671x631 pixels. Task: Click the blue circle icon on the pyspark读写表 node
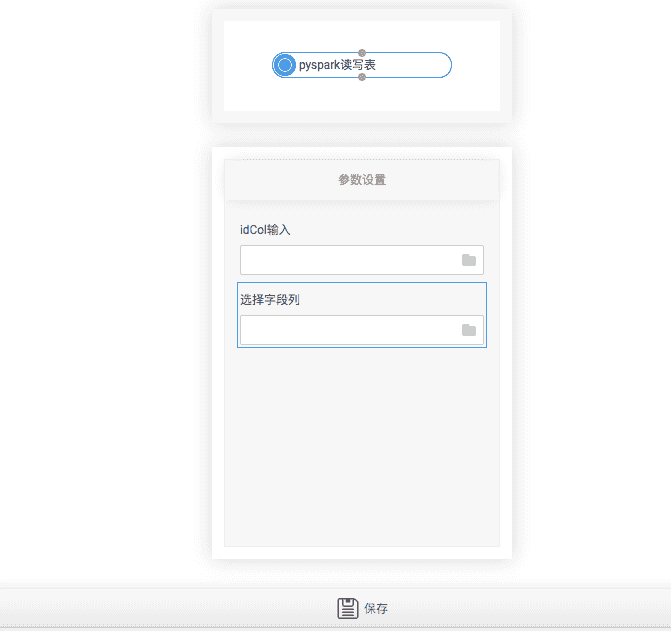284,65
